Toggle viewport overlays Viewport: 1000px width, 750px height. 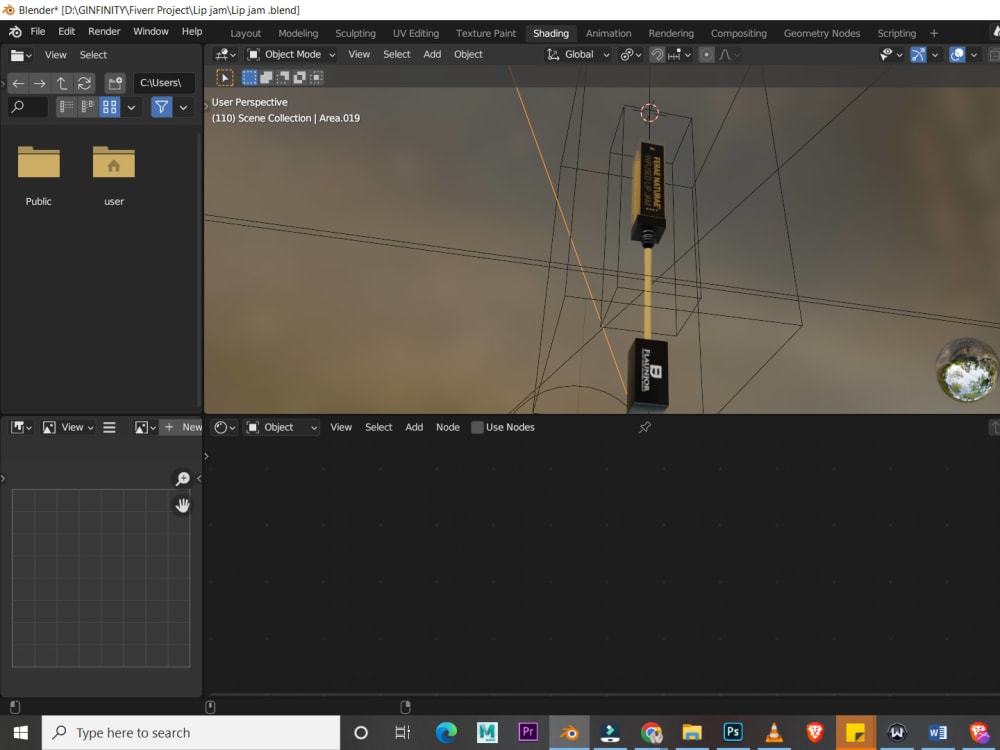957,55
